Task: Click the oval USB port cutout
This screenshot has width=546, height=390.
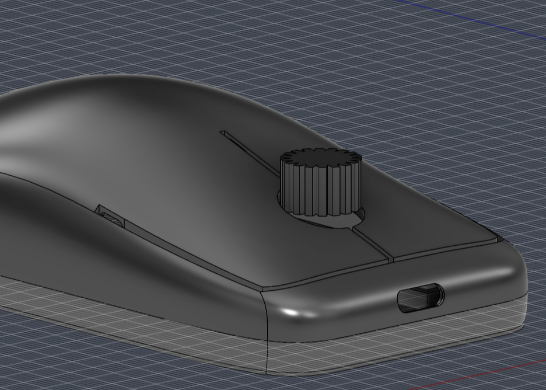Action: [421, 298]
